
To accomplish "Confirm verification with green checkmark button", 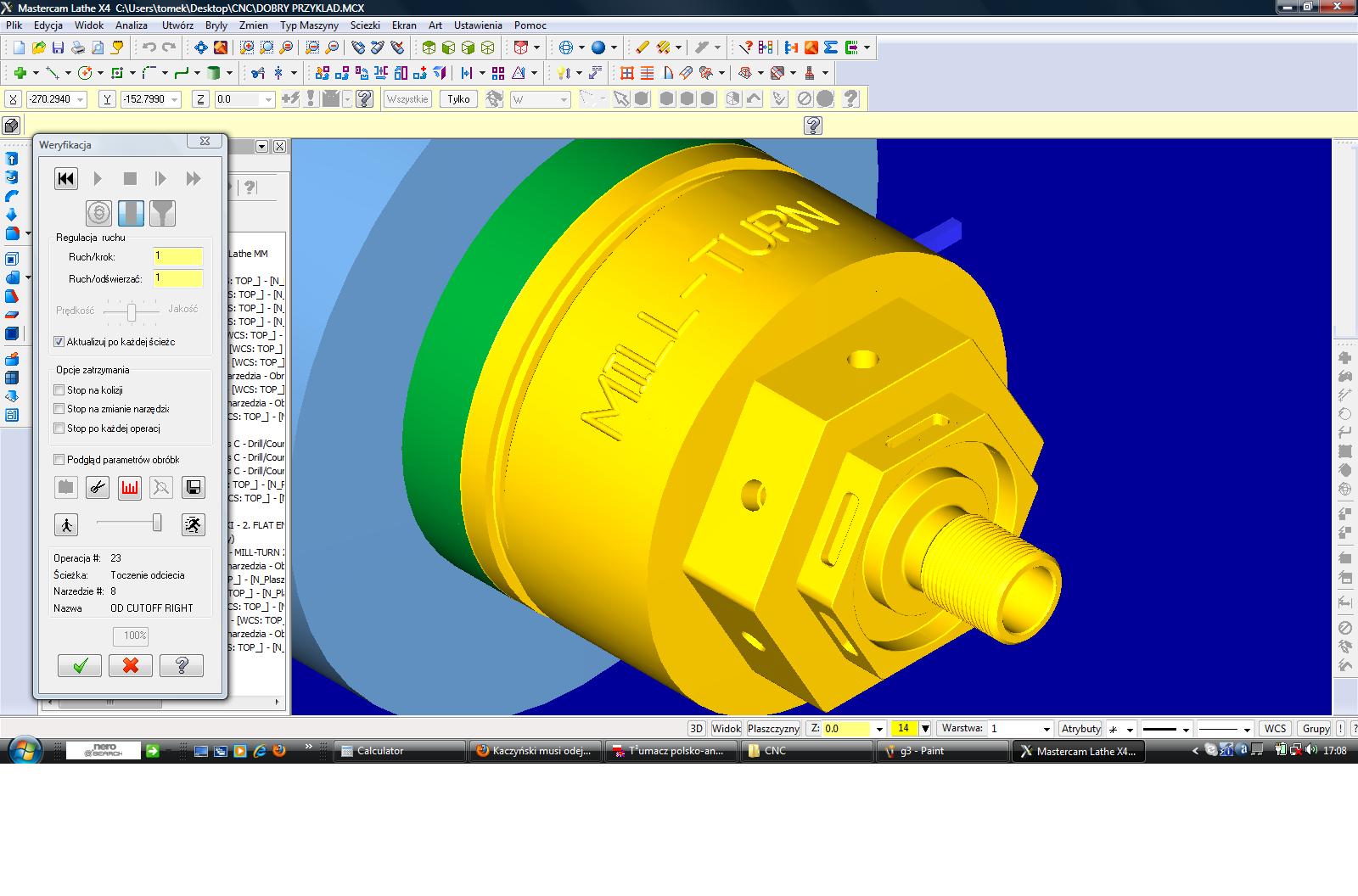I will [80, 665].
